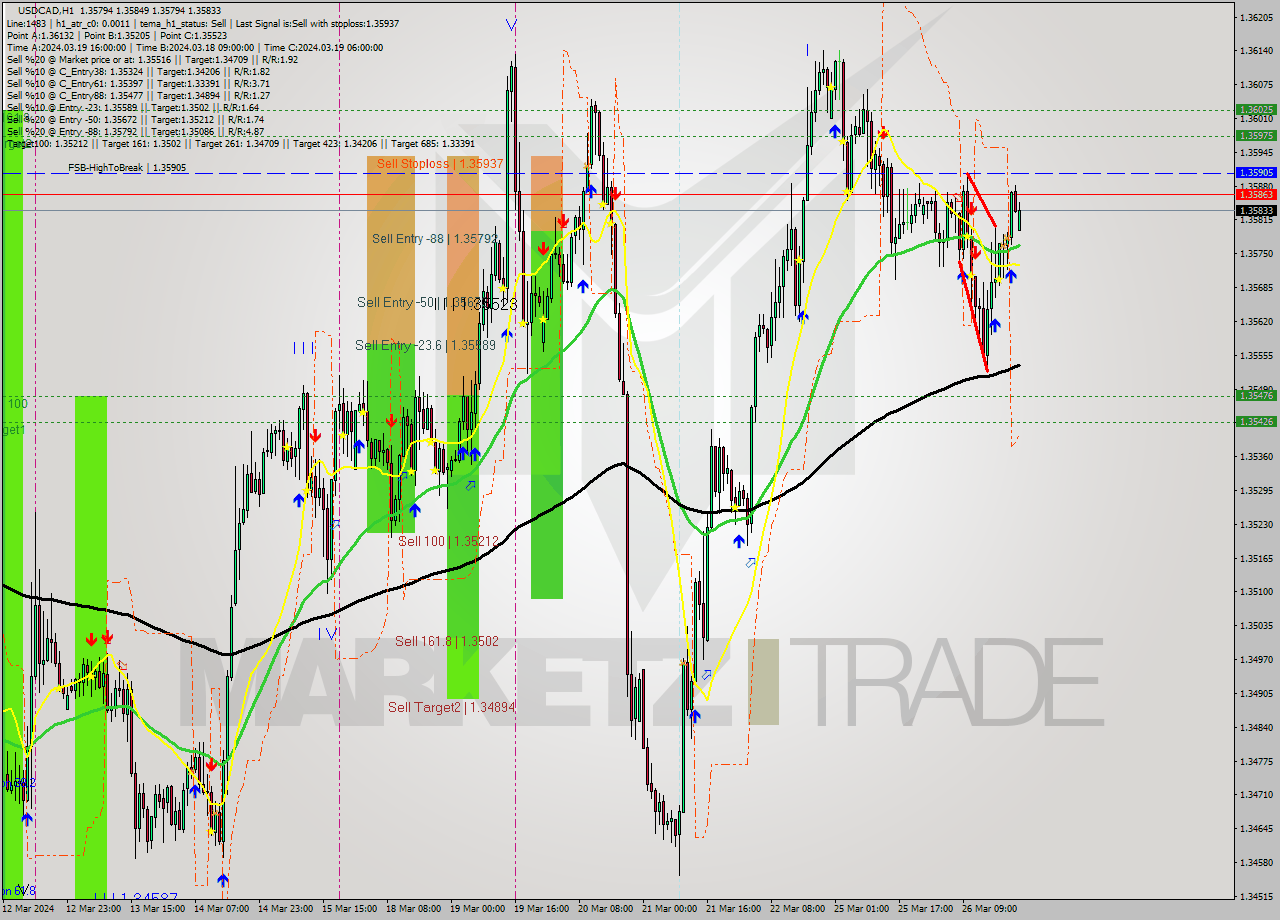This screenshot has height=920, width=1280.
Task: Select the green 1.35426 price tag
Action: coord(1255,422)
